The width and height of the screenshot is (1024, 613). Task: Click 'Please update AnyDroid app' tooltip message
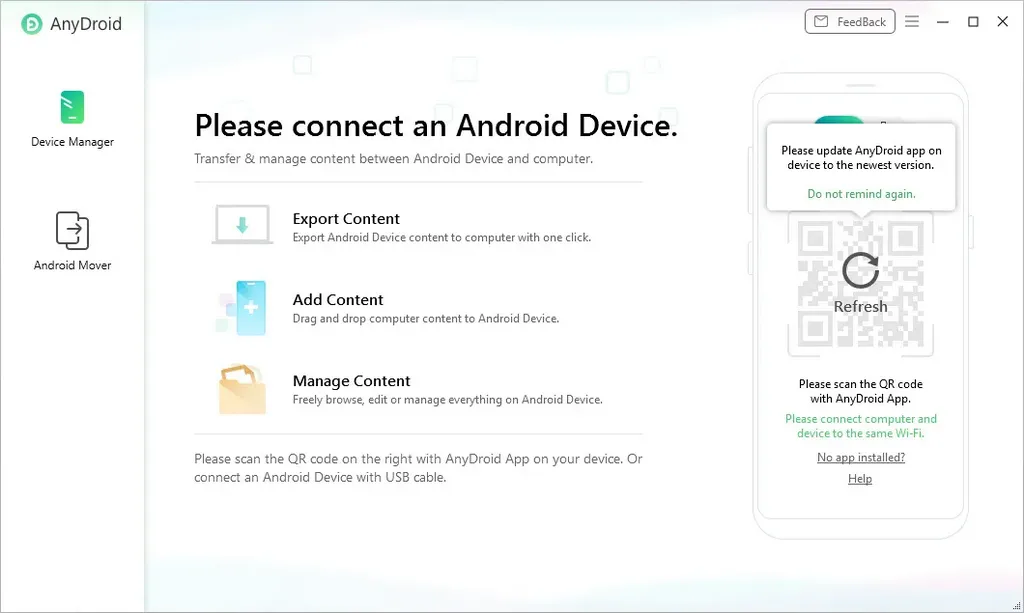[861, 158]
